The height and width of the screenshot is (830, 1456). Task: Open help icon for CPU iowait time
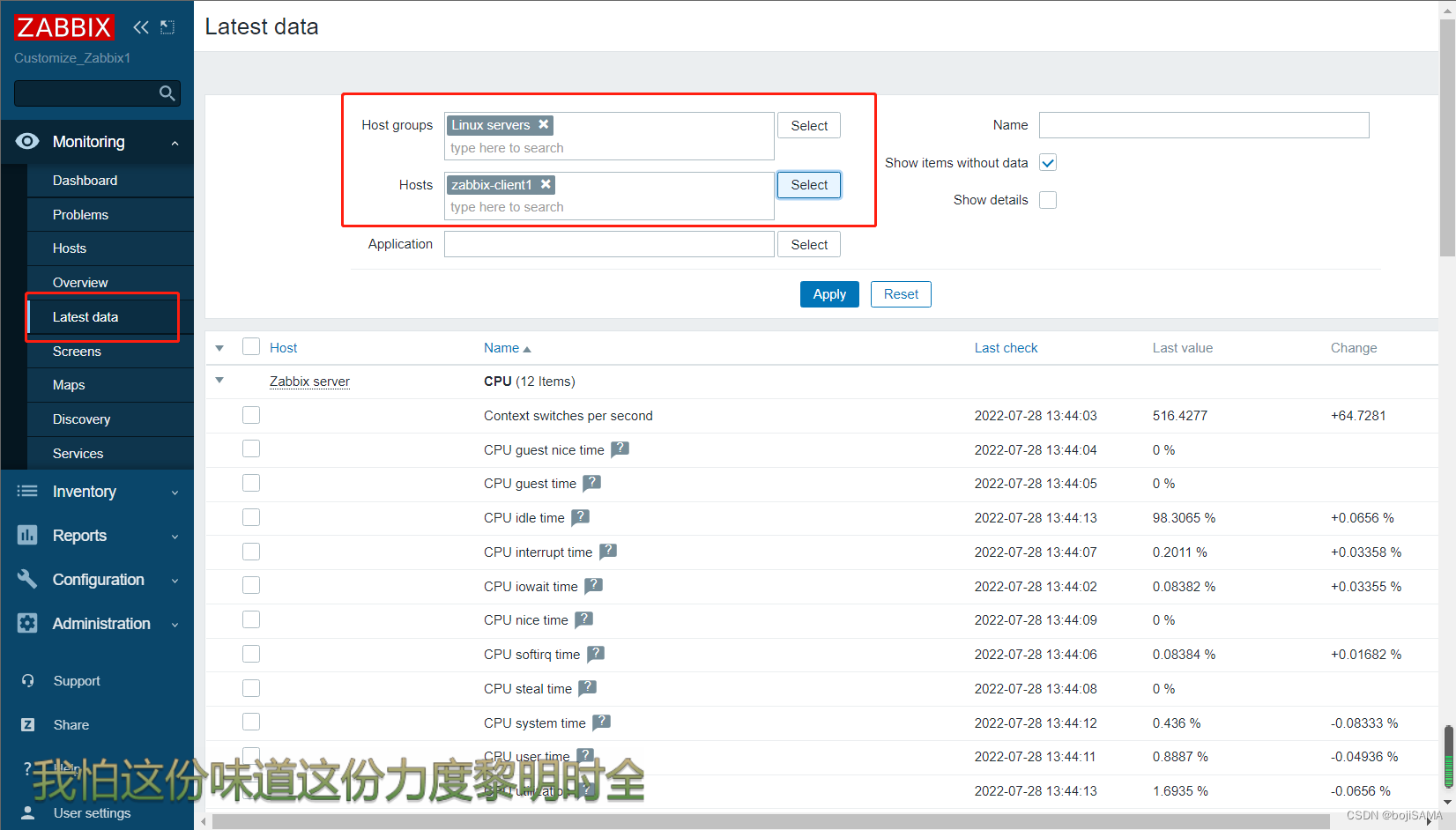click(594, 586)
